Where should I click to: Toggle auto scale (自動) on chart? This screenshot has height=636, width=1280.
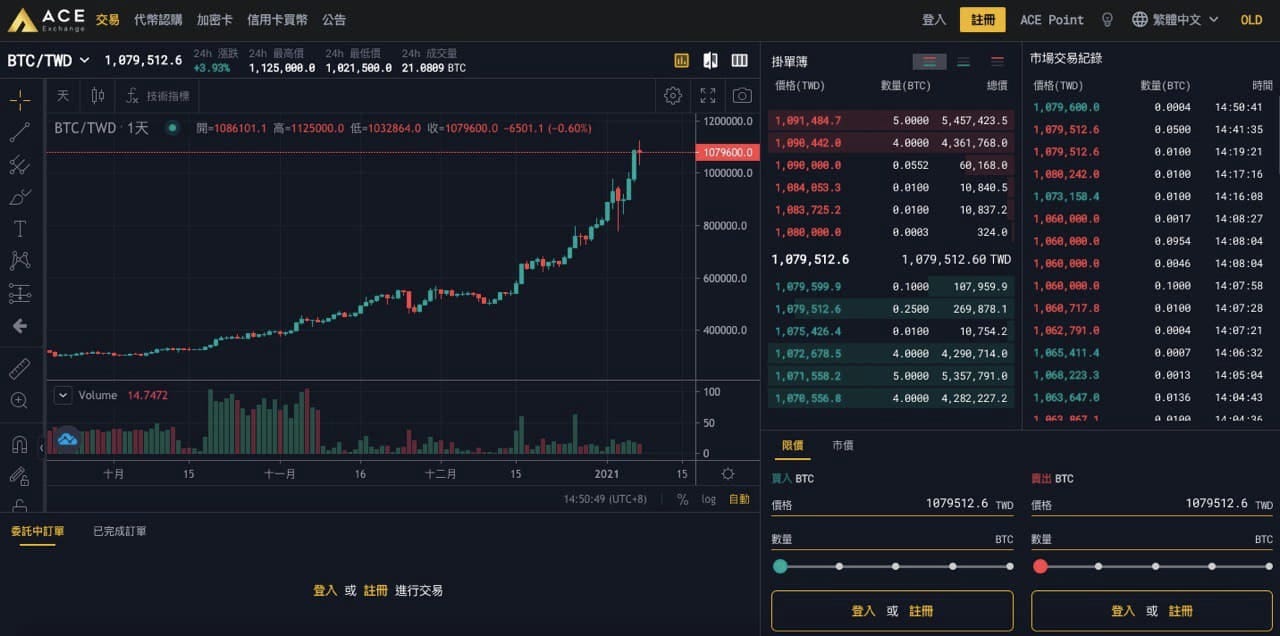[739, 499]
